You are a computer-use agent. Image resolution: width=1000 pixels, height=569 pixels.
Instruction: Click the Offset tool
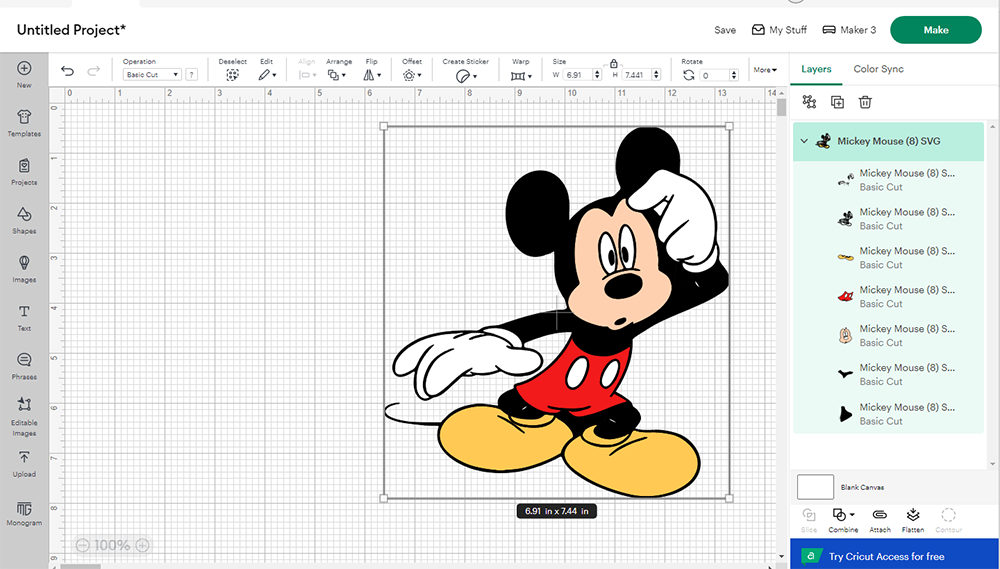coord(411,74)
